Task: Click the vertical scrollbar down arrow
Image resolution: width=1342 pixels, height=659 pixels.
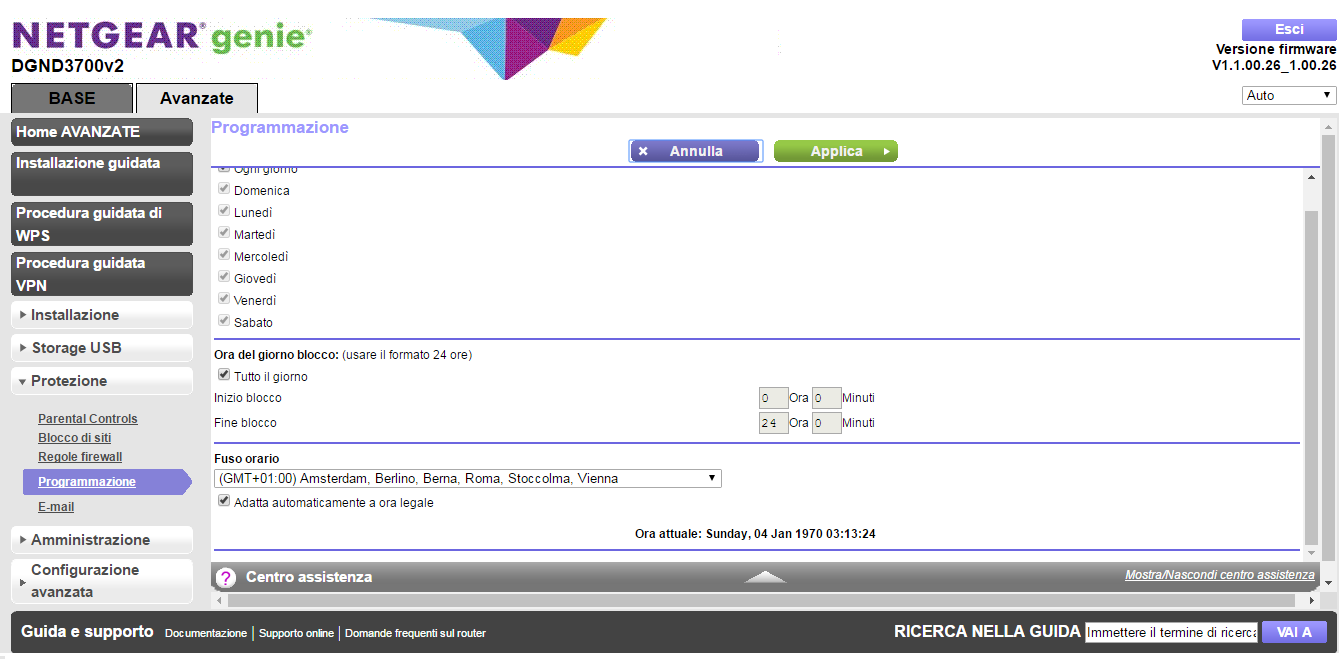Action: [1310, 550]
